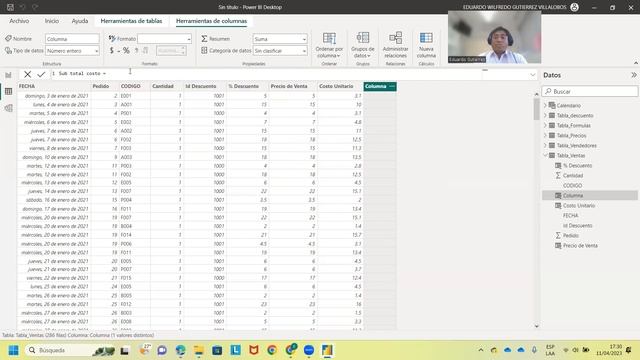
Task: Click the taskbar Búsqueda search box
Action: tap(69, 350)
